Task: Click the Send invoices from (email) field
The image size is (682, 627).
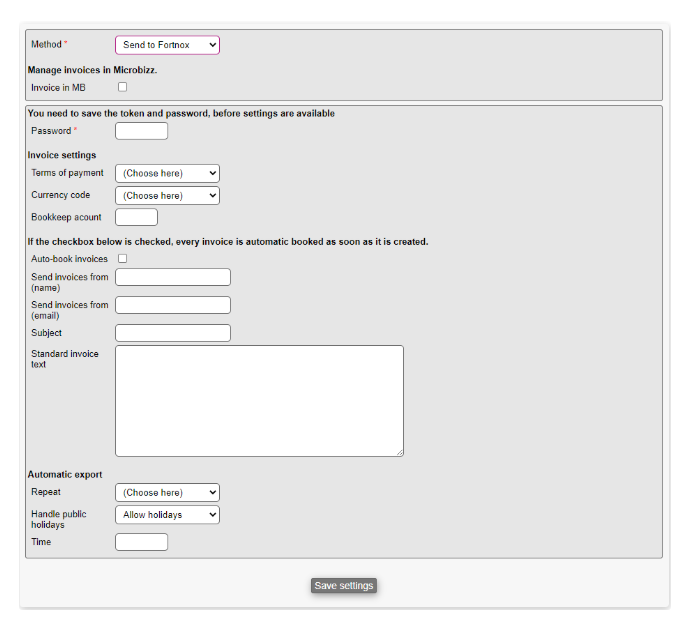Action: pos(173,305)
